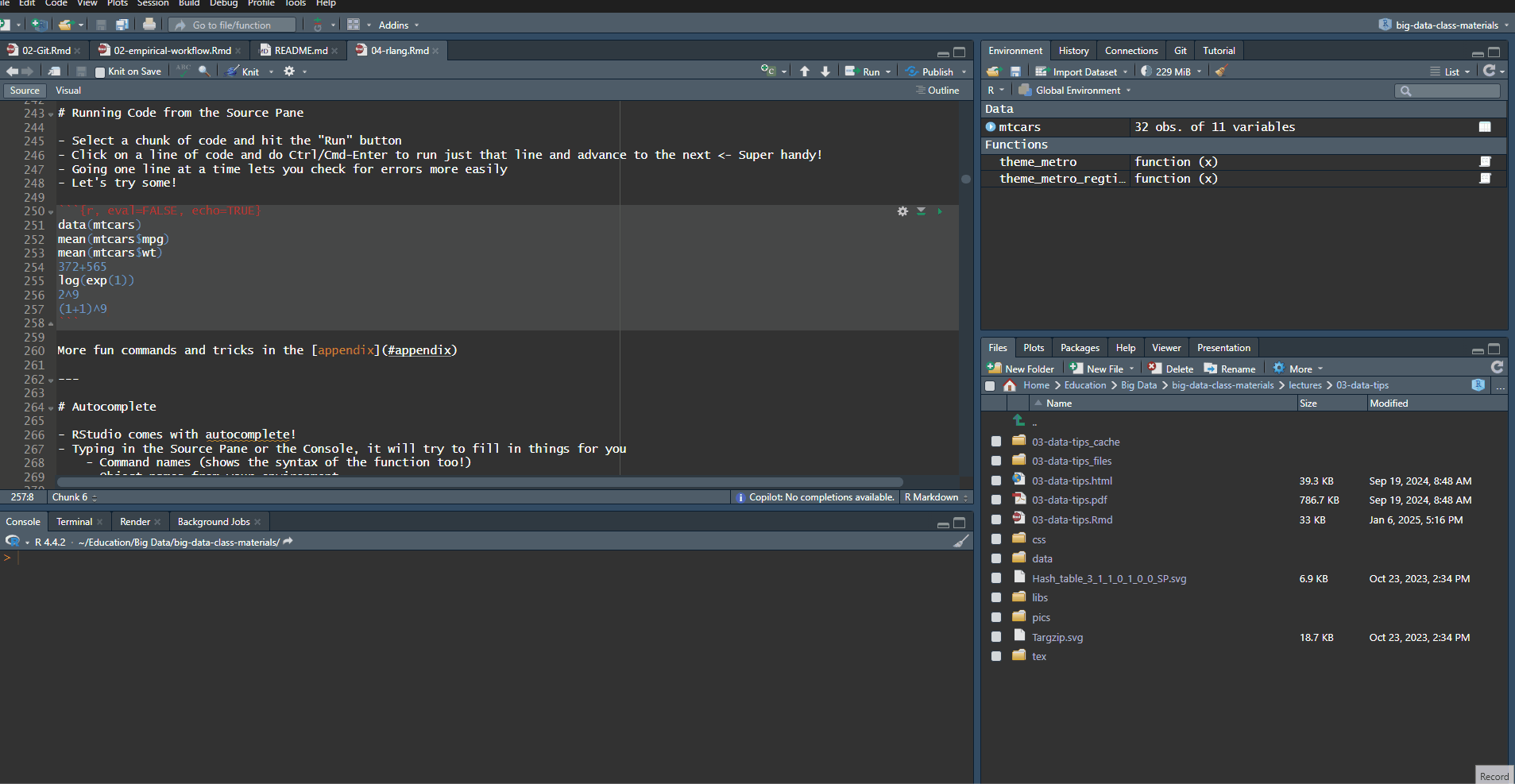Switch editor to Visual mode
Image resolution: width=1515 pixels, height=784 pixels.
68,91
